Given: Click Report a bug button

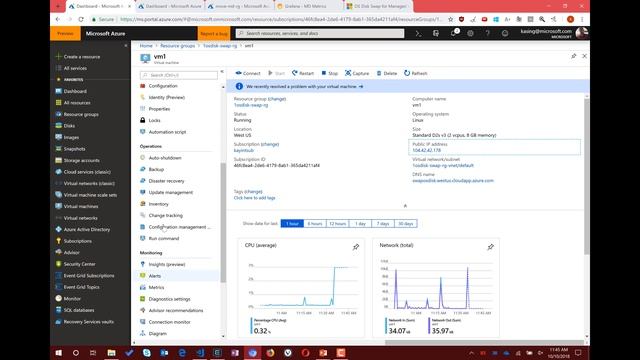Looking at the screenshot, I should tap(214, 33).
